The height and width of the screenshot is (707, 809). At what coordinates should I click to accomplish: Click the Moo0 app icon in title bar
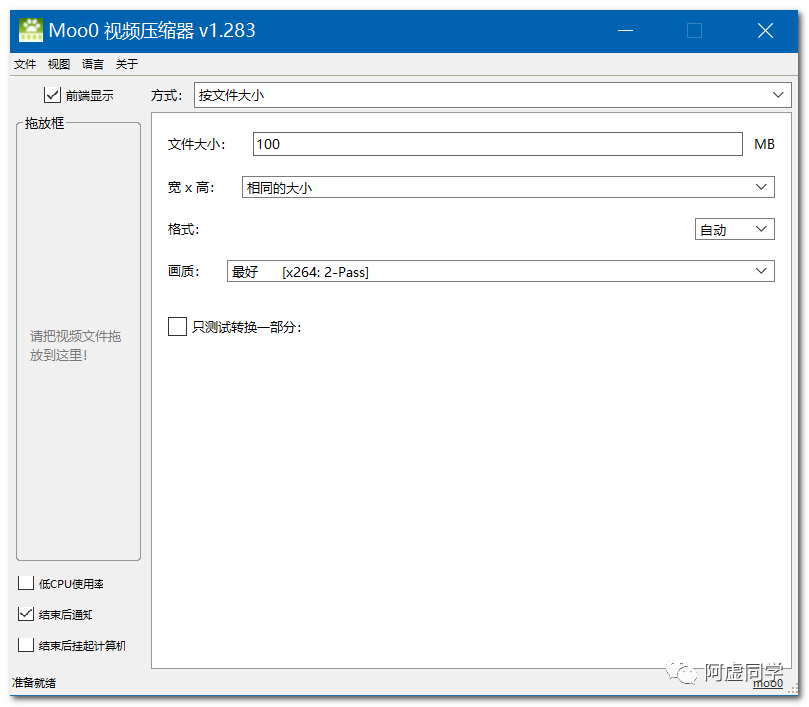tap(30, 30)
